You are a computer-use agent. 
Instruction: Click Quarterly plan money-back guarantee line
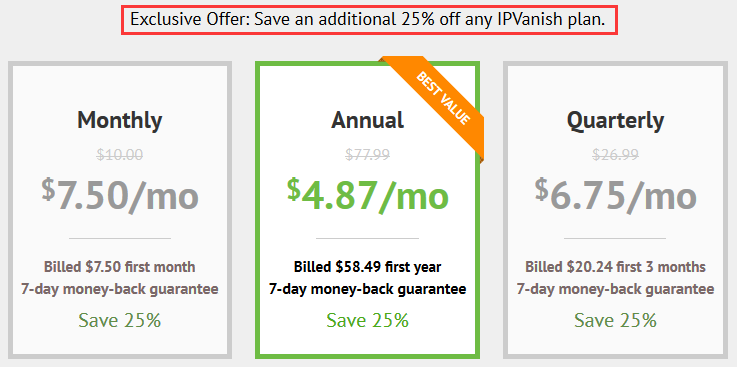pyautogui.click(x=615, y=289)
